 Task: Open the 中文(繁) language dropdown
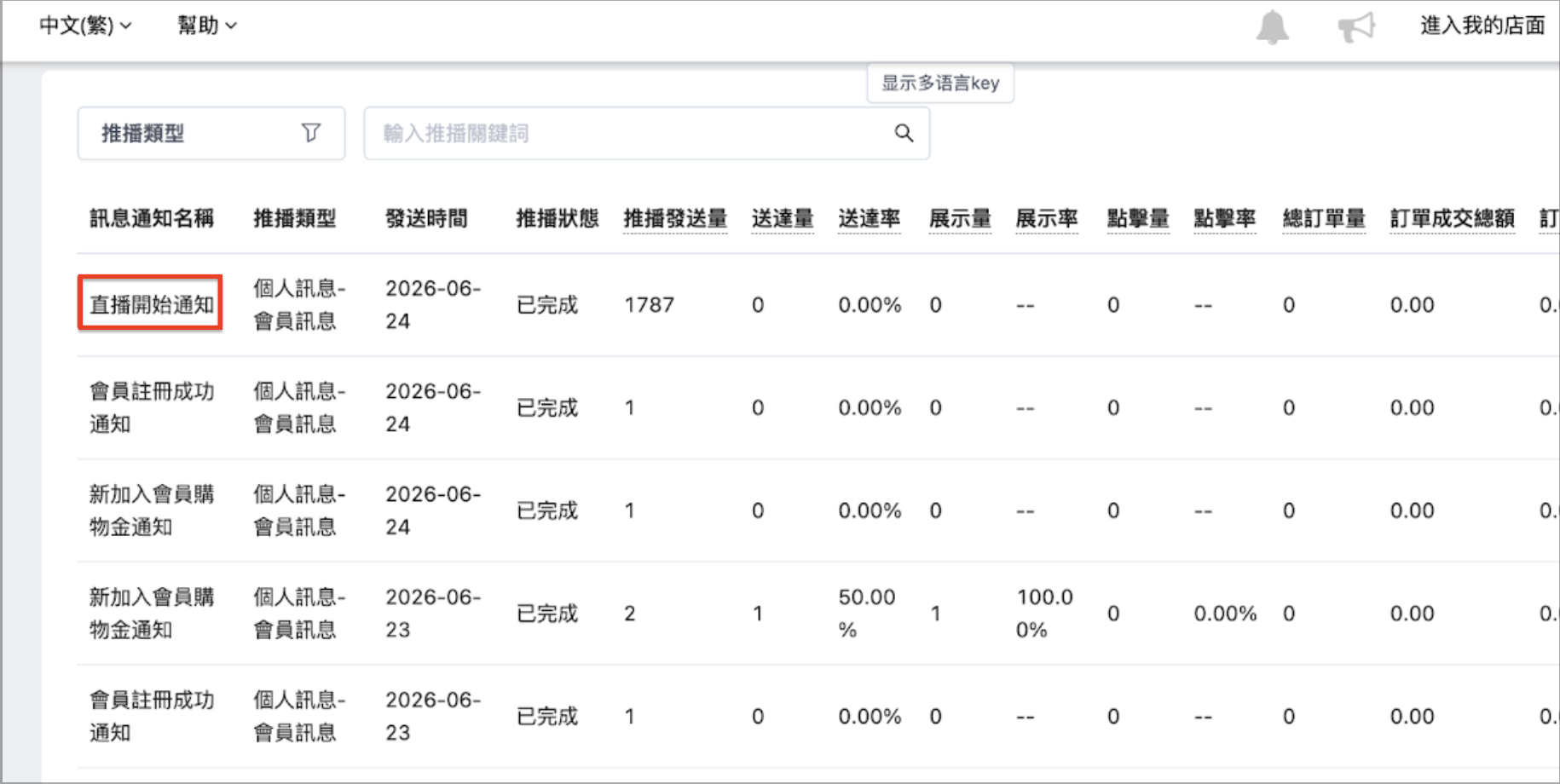pyautogui.click(x=85, y=26)
